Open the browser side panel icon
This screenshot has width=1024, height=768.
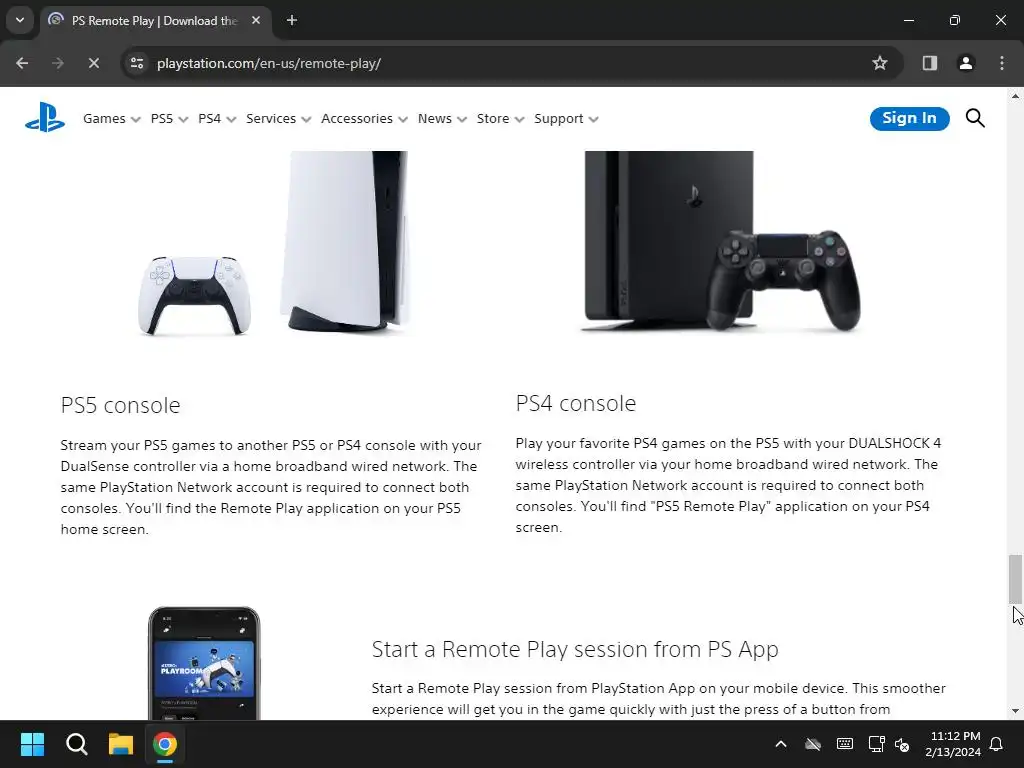pyautogui.click(x=930, y=63)
